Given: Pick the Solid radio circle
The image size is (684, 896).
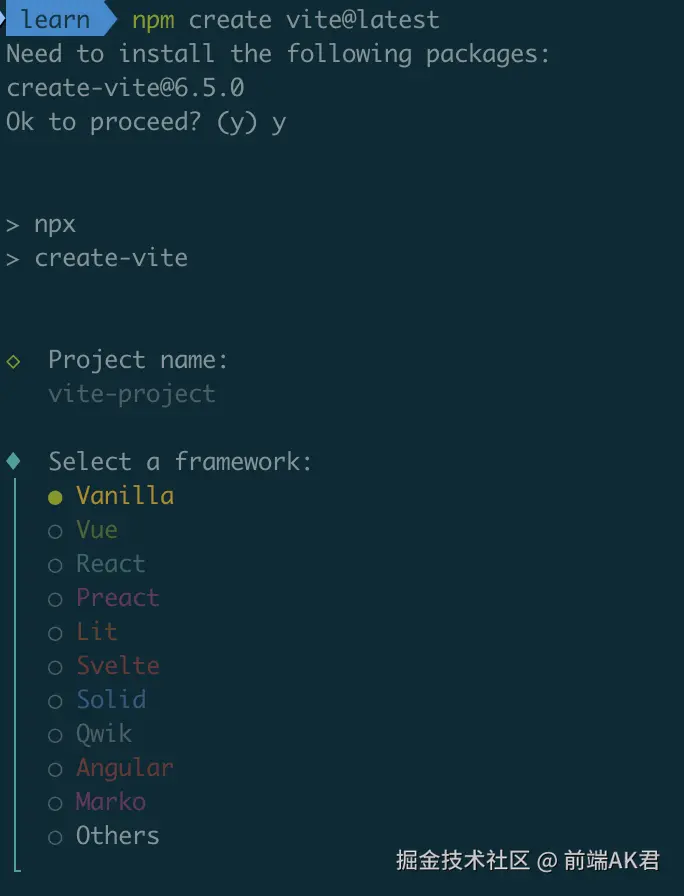Looking at the screenshot, I should pyautogui.click(x=55, y=701).
